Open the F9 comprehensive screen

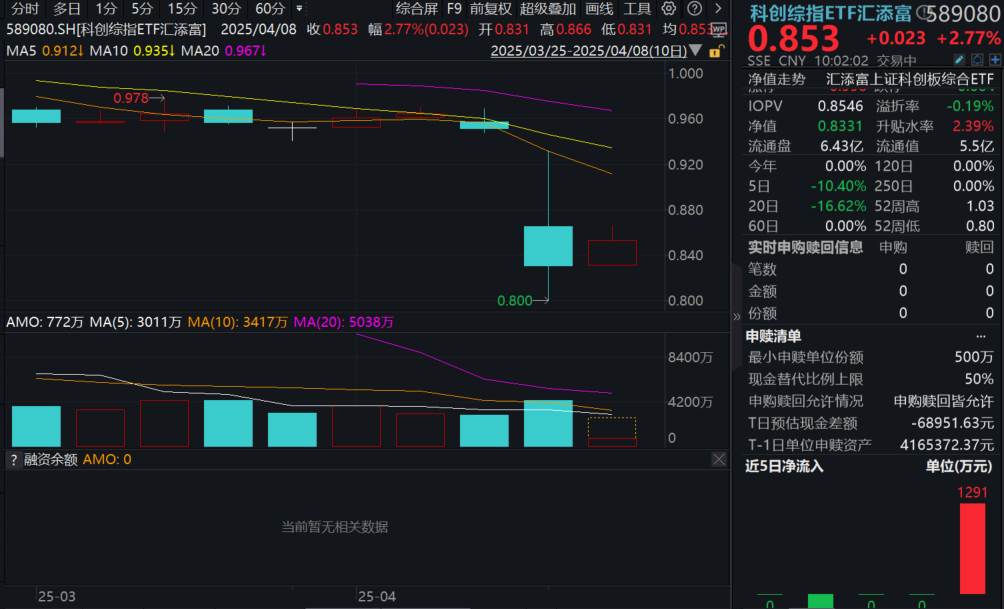coord(455,8)
